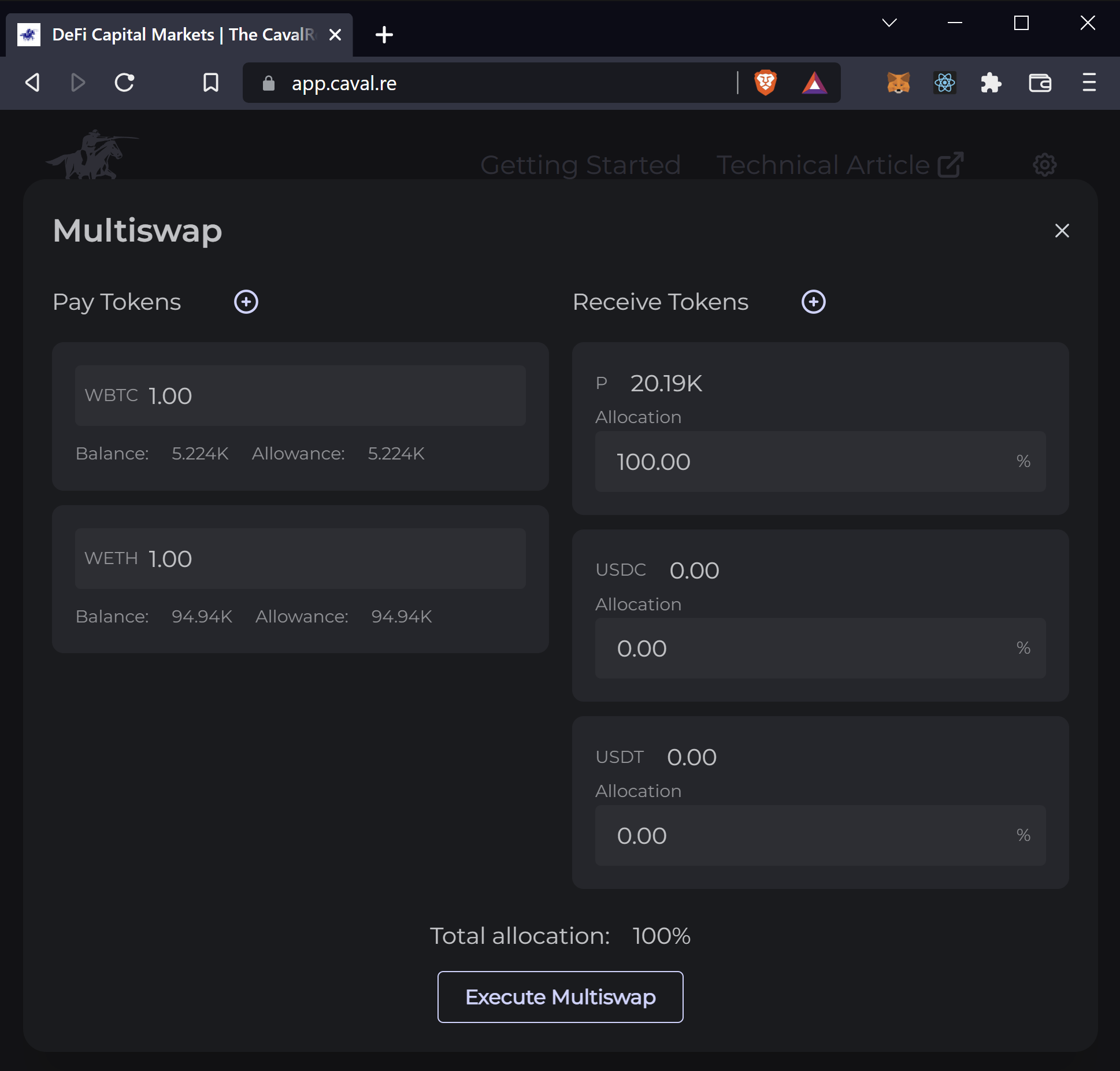
Task: Open the Technical Article external link
Action: tap(840, 165)
